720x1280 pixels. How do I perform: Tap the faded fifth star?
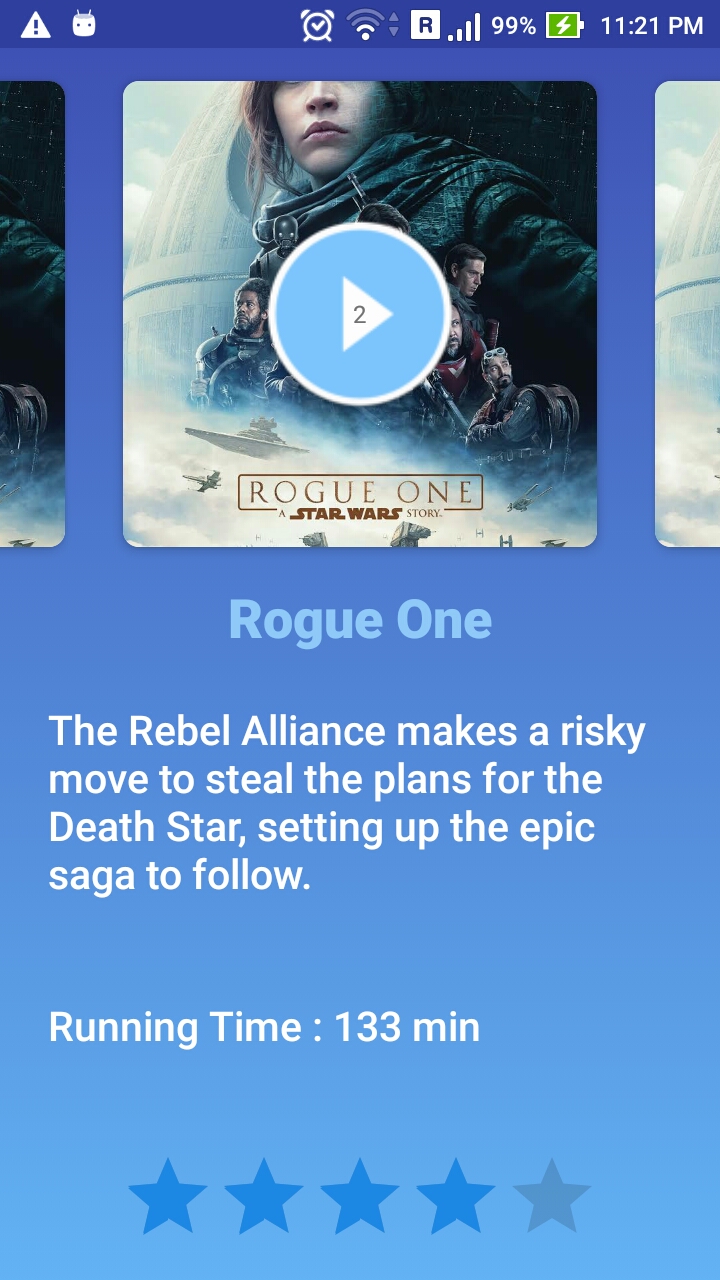pyautogui.click(x=552, y=1196)
